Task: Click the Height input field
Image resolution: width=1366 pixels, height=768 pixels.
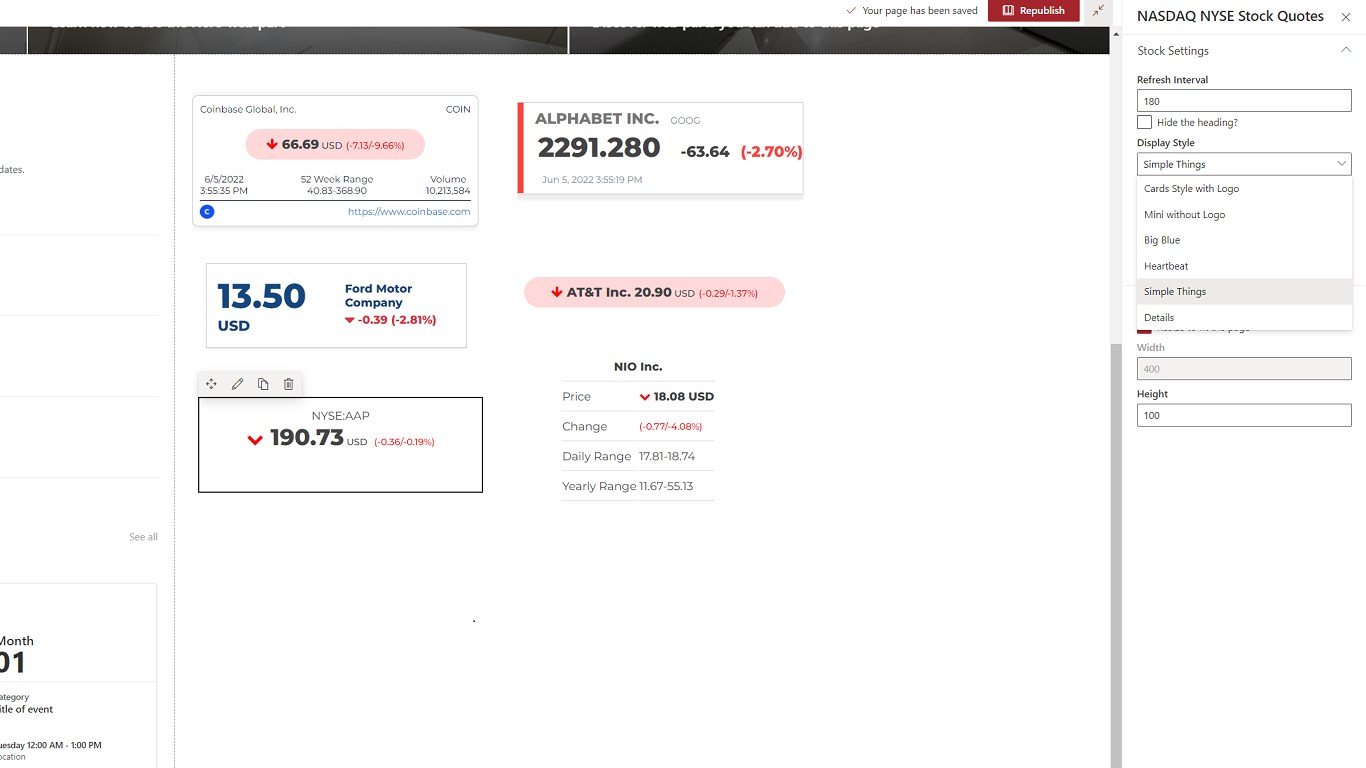Action: coord(1244,415)
